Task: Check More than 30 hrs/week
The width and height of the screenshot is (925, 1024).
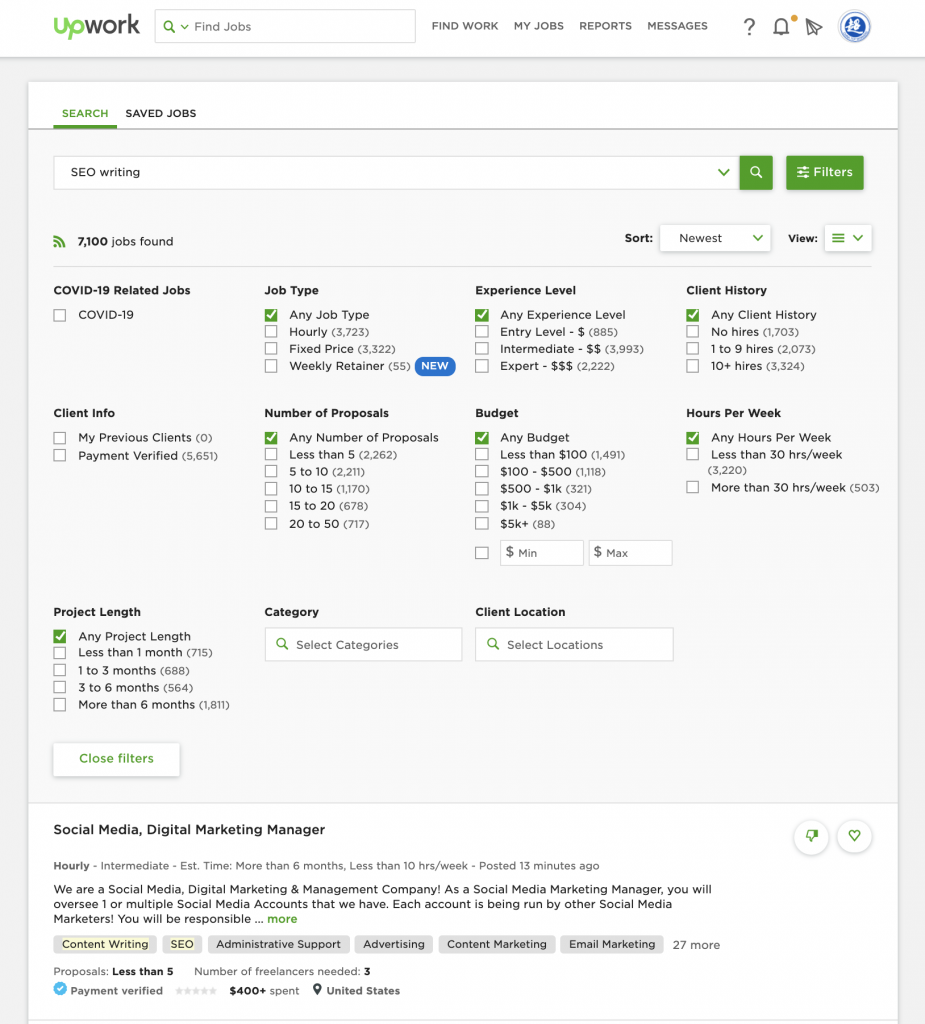Action: click(x=693, y=487)
